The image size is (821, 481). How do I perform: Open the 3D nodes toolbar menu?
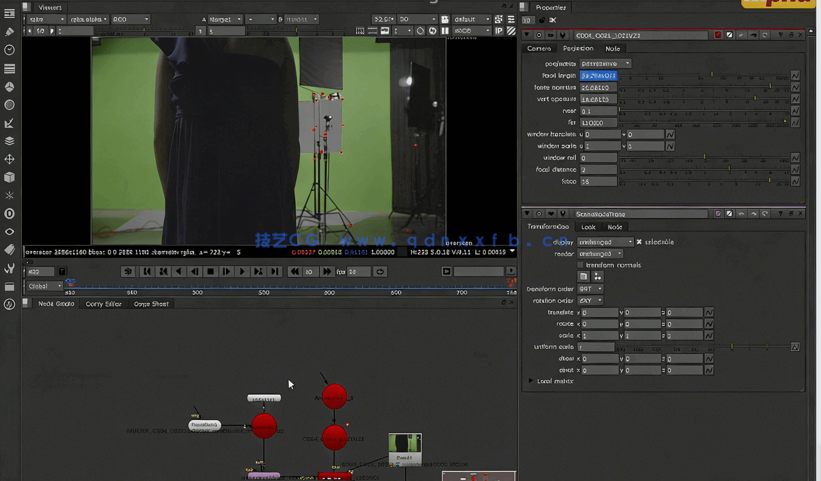point(9,177)
